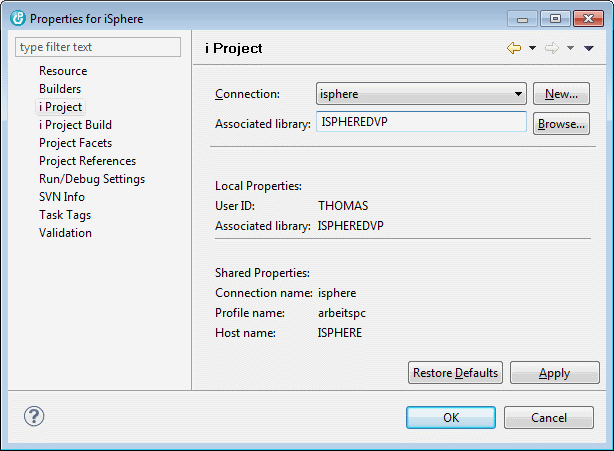Open the Project References page

pyautogui.click(x=87, y=161)
